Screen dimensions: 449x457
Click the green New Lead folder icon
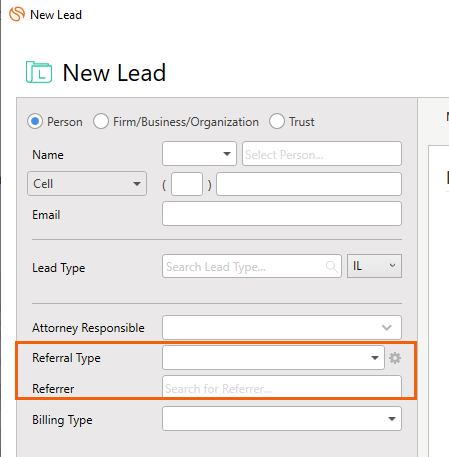click(39, 72)
